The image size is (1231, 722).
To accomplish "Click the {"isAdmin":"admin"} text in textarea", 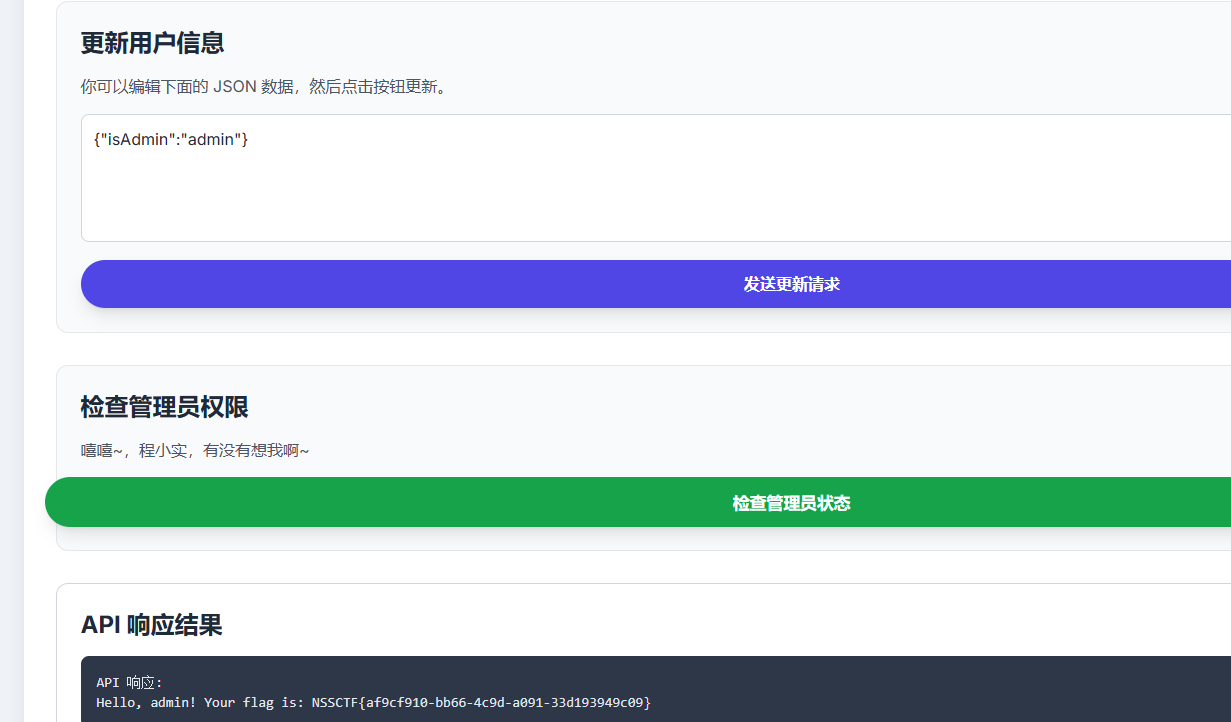I will pyautogui.click(x=170, y=139).
